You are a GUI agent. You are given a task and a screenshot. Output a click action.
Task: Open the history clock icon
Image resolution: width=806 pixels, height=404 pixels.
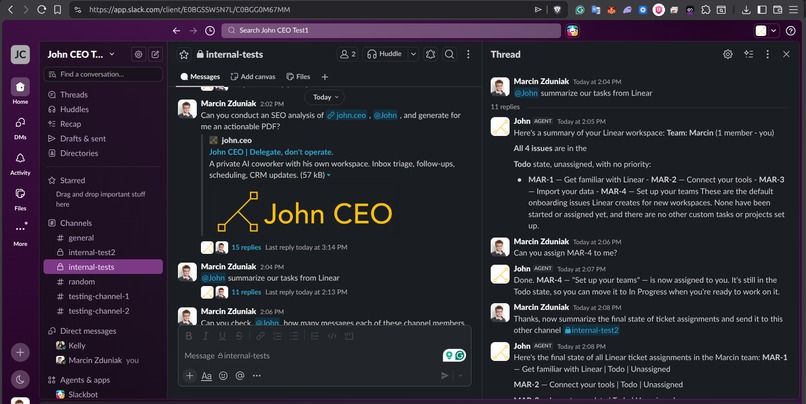click(x=210, y=31)
